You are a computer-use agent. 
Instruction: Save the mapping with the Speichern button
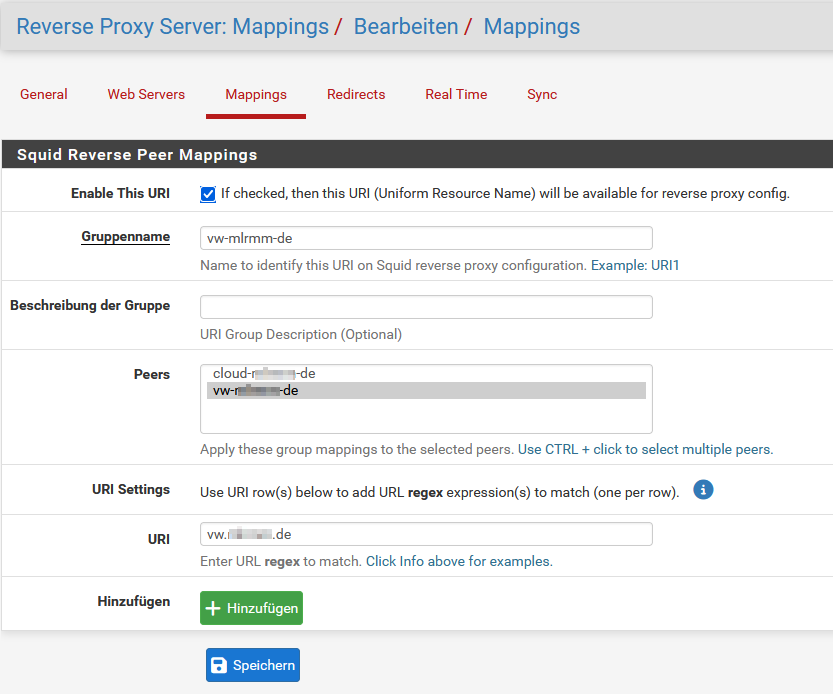[252, 665]
